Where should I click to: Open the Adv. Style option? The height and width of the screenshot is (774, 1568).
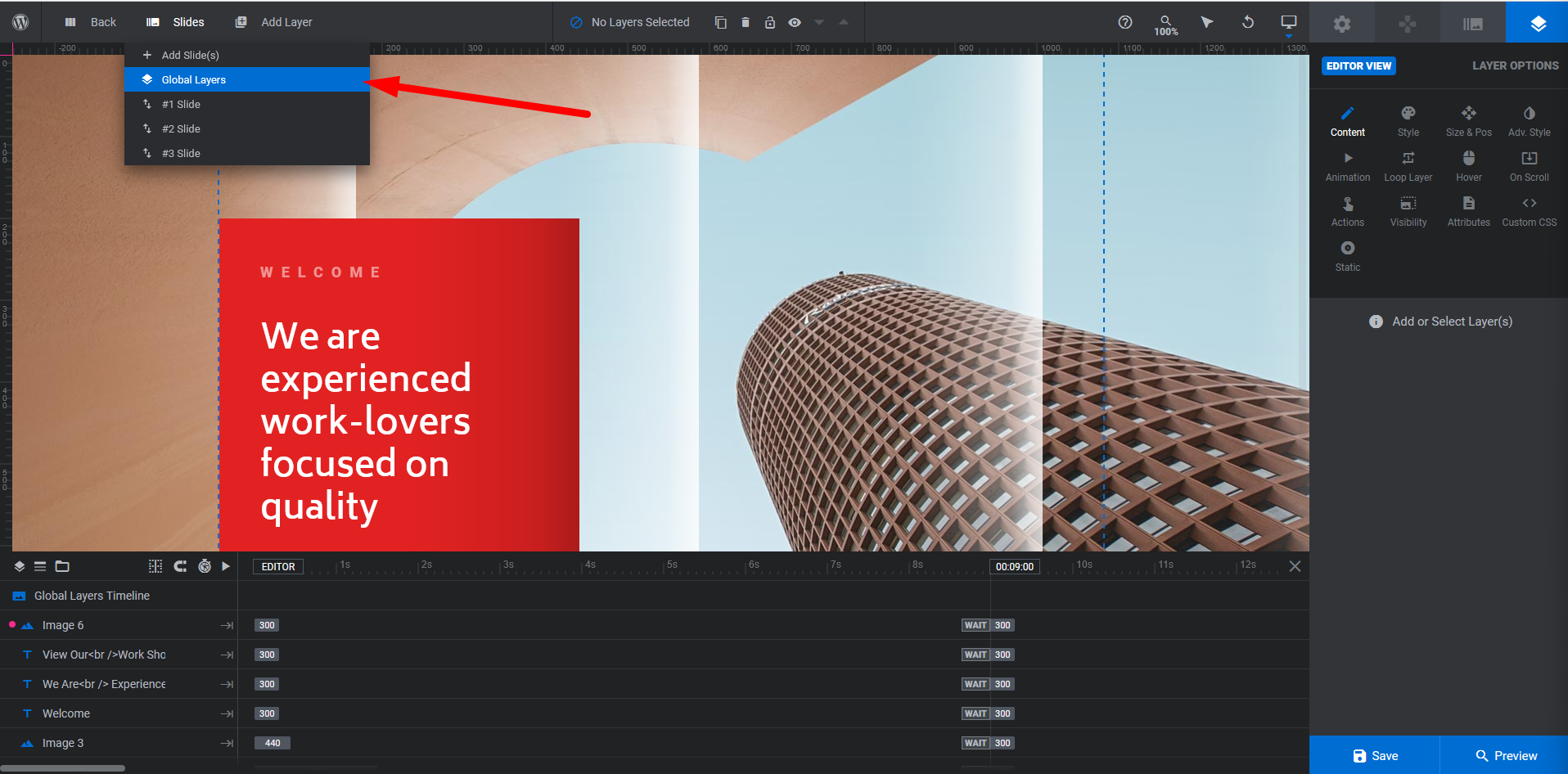(x=1530, y=121)
